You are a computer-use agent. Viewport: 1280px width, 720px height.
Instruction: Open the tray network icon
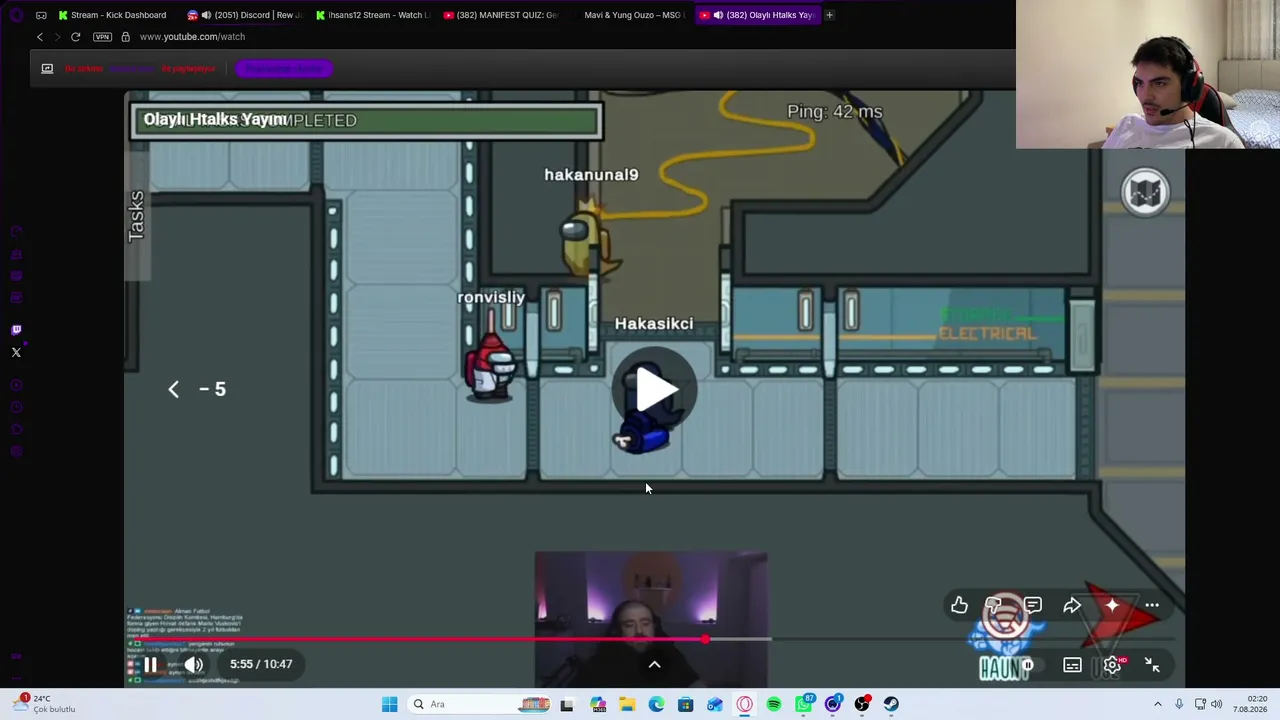point(1200,704)
